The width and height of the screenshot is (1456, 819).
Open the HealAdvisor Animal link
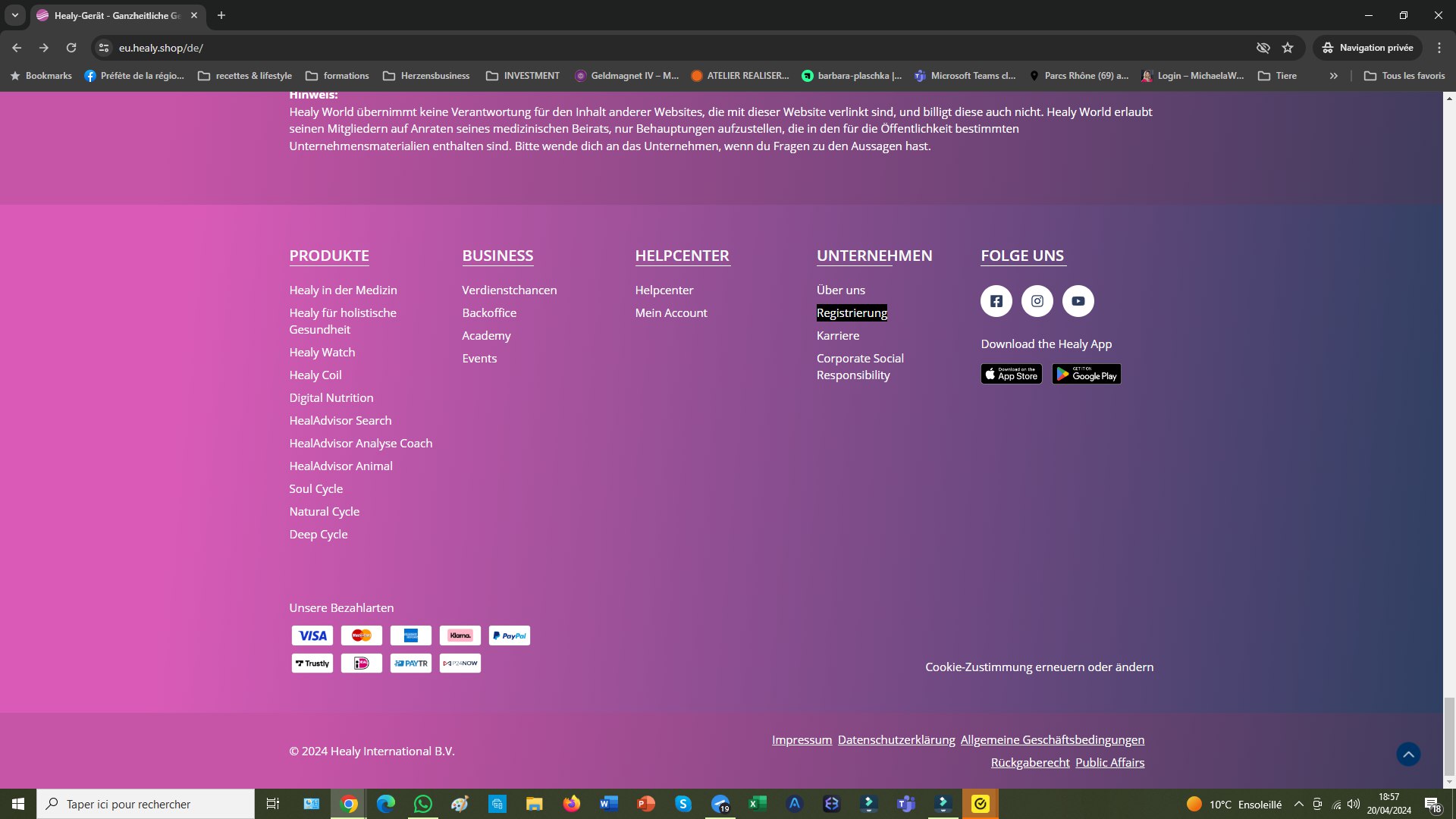(341, 466)
